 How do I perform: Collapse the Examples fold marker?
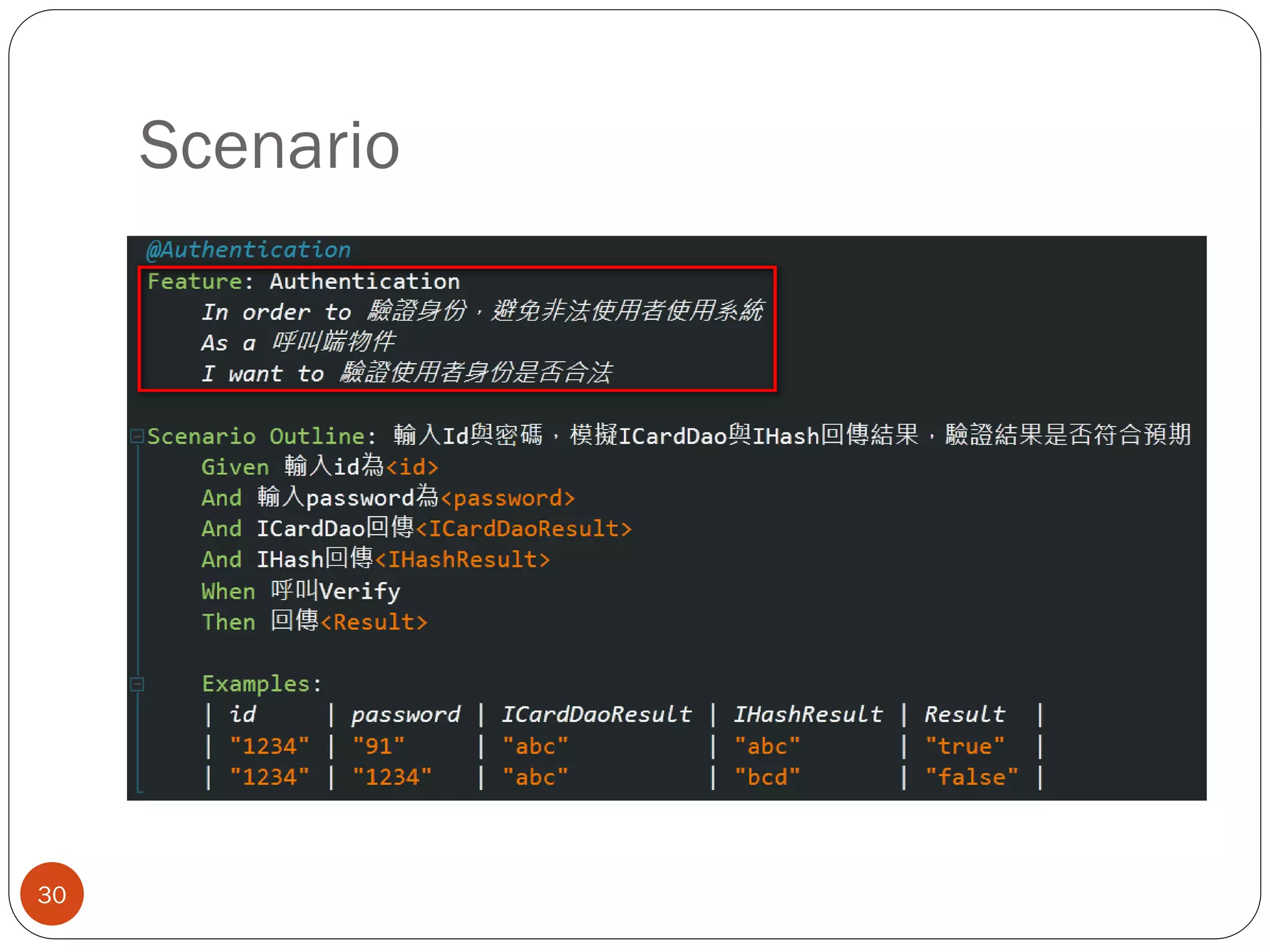coord(137,684)
